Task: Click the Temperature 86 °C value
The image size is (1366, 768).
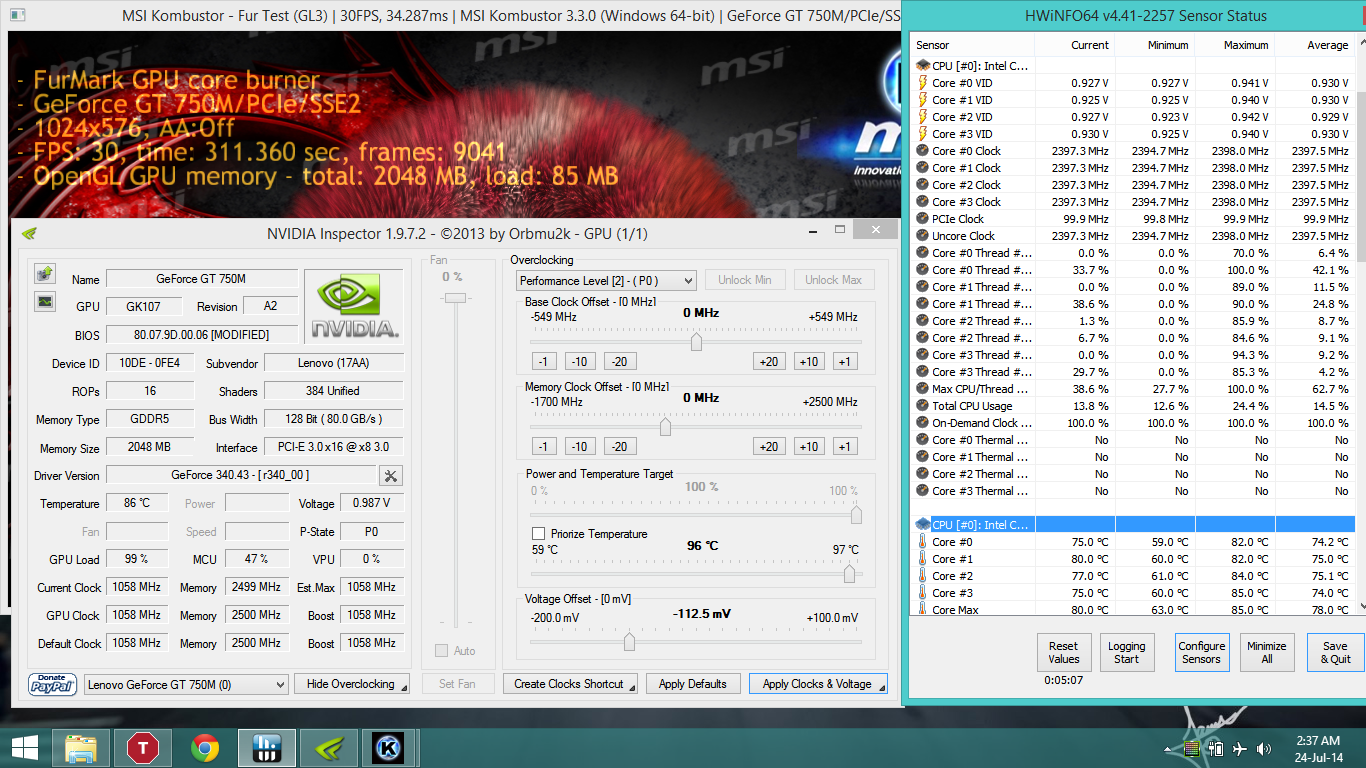Action: click(x=137, y=503)
